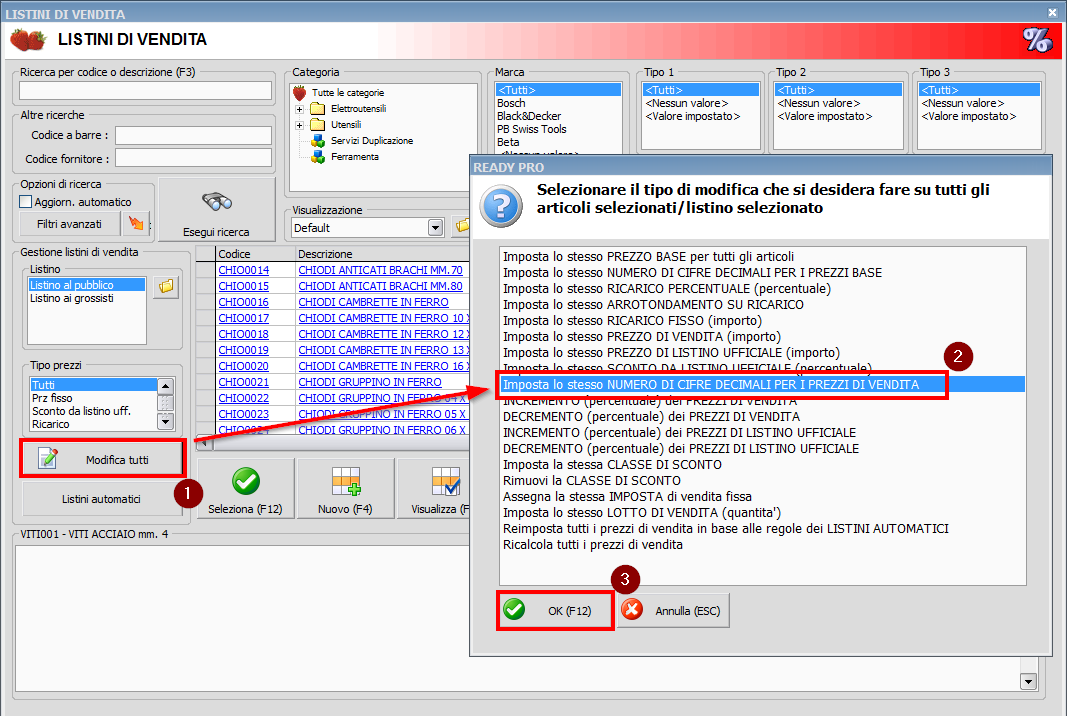Click bottom-right notes scroll down arrow

[x=1028, y=681]
